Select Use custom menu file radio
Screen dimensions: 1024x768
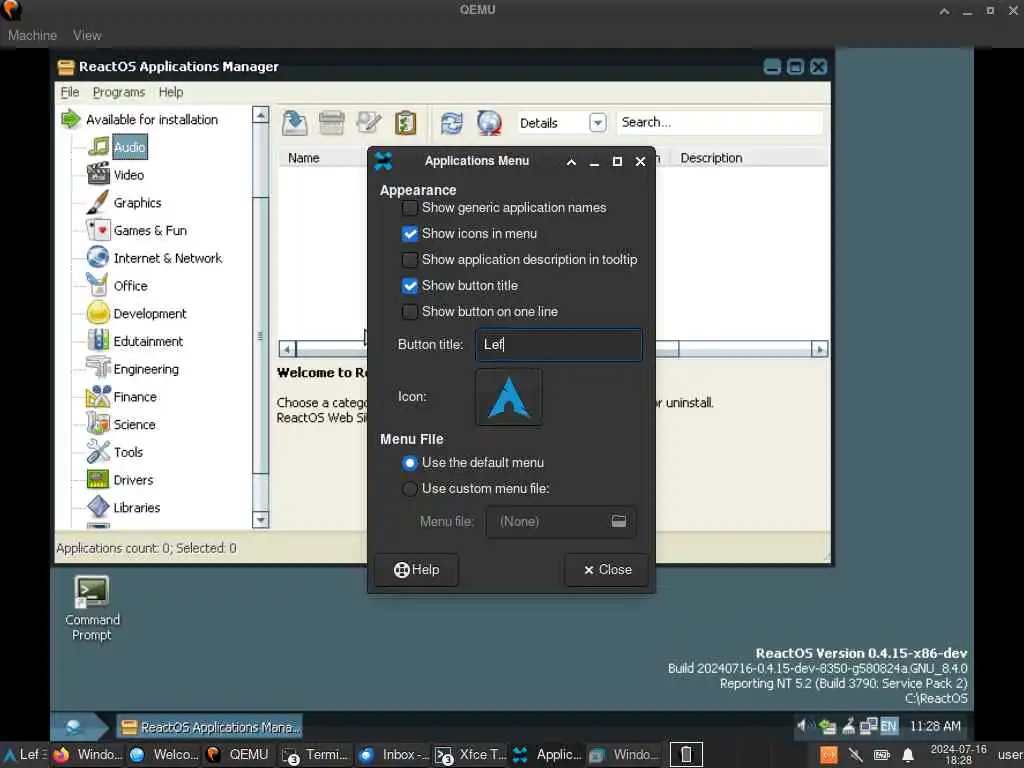pos(409,488)
